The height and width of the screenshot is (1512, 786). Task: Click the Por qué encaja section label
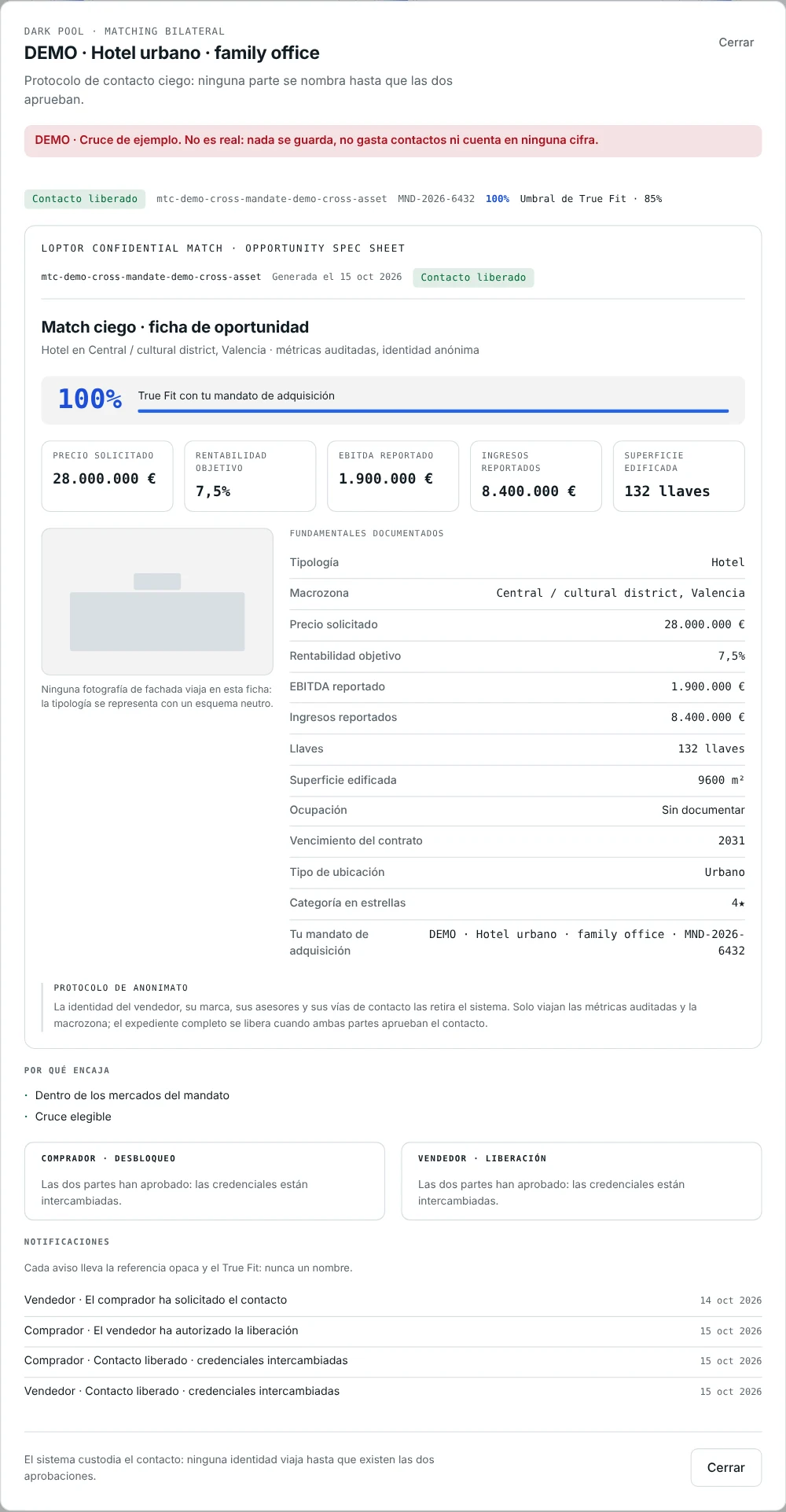(x=67, y=1070)
